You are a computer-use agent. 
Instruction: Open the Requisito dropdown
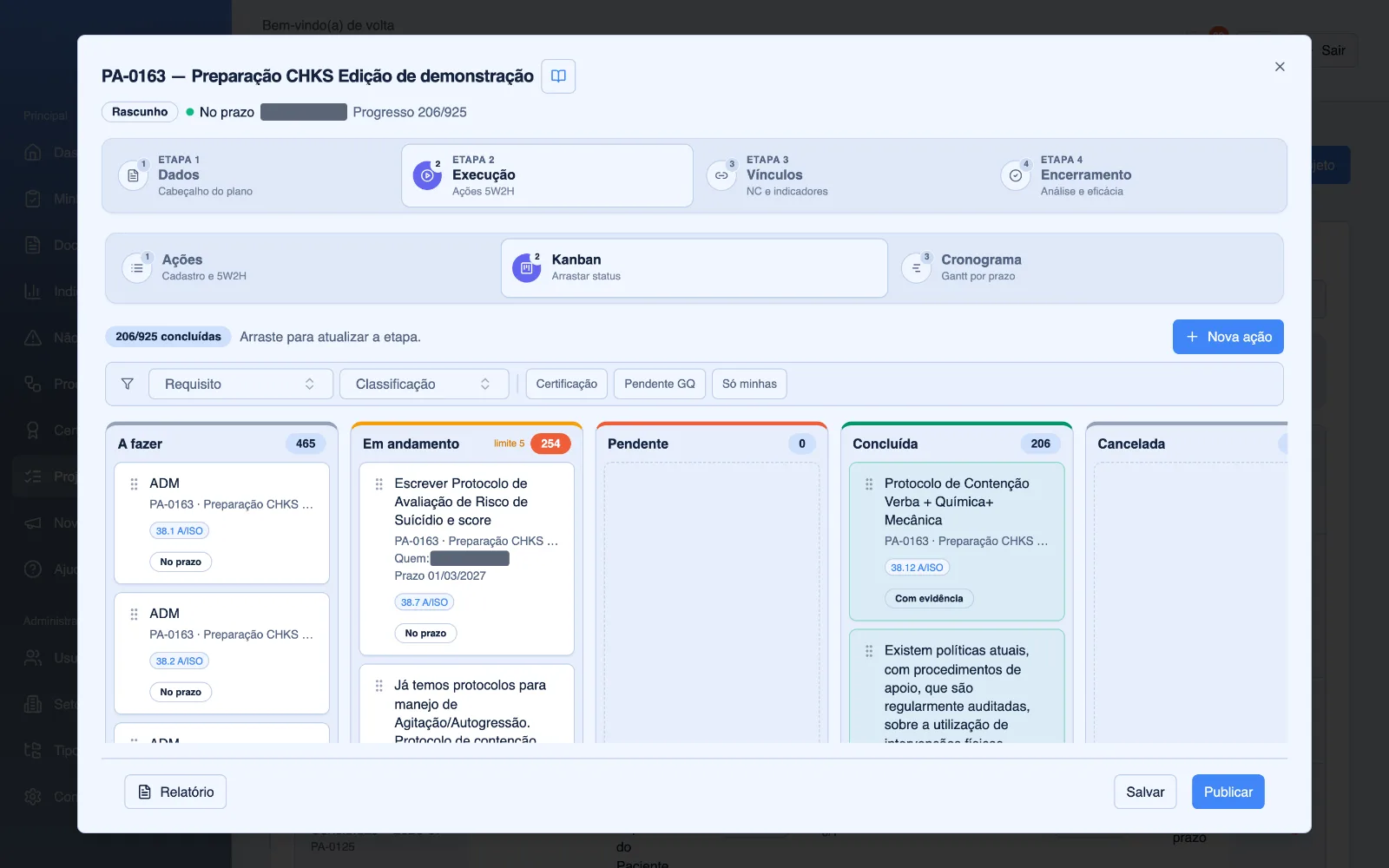(x=240, y=384)
